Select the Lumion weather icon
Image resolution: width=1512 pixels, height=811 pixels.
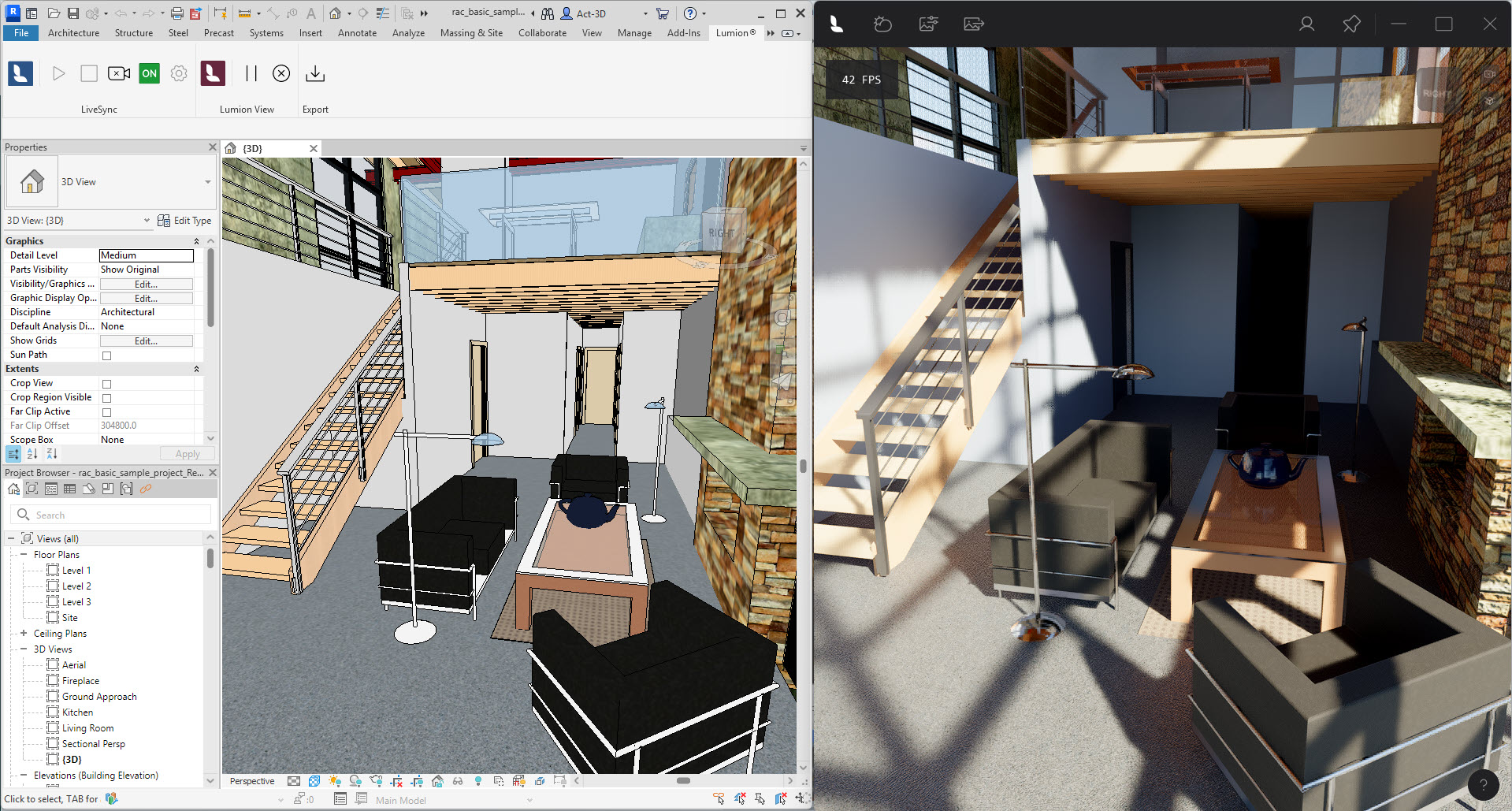click(x=882, y=24)
